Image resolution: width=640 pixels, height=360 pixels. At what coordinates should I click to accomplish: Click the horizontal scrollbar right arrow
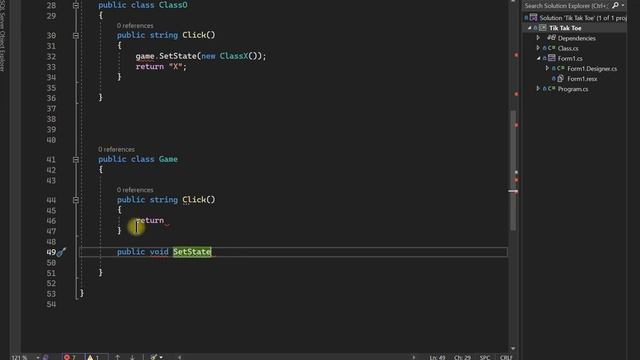click(413, 357)
